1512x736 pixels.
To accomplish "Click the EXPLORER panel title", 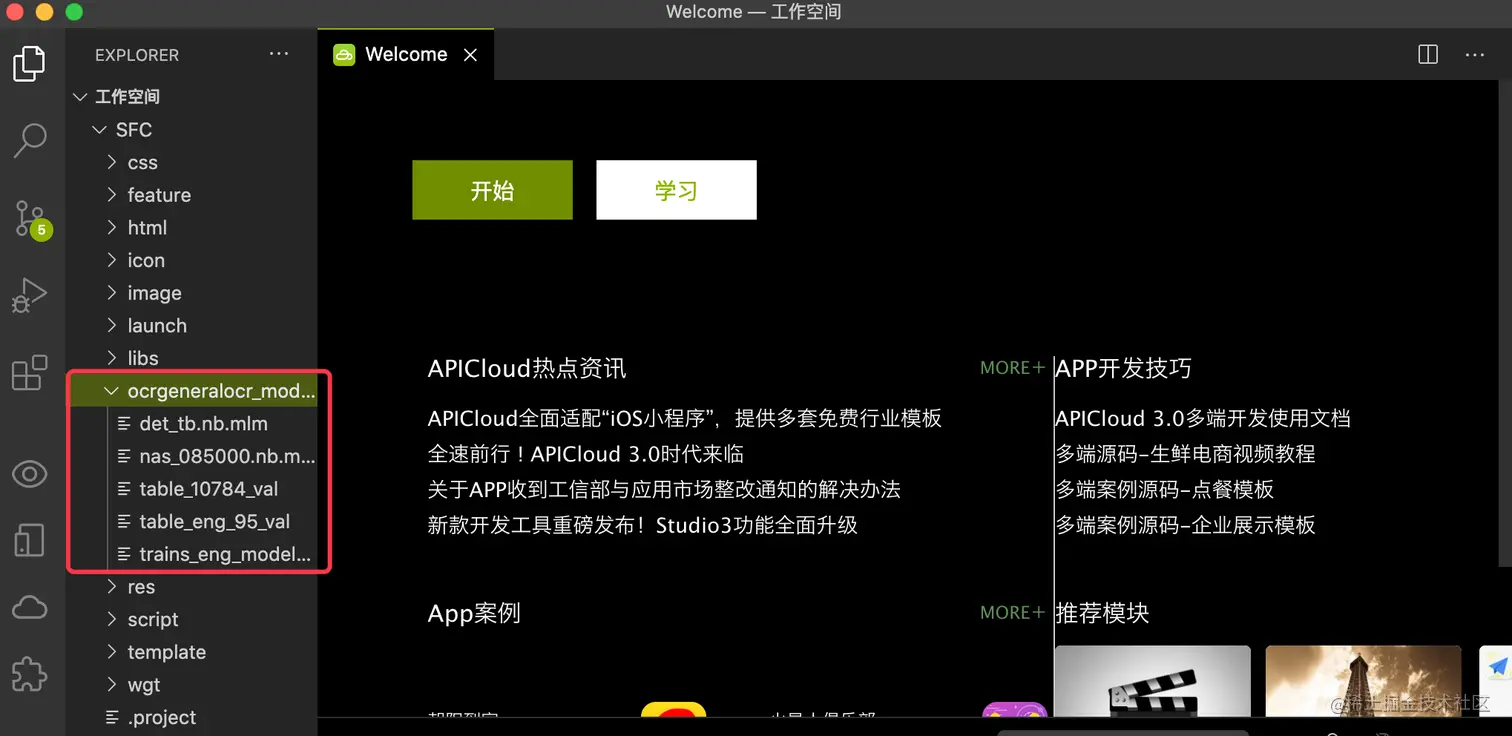I will coord(137,55).
